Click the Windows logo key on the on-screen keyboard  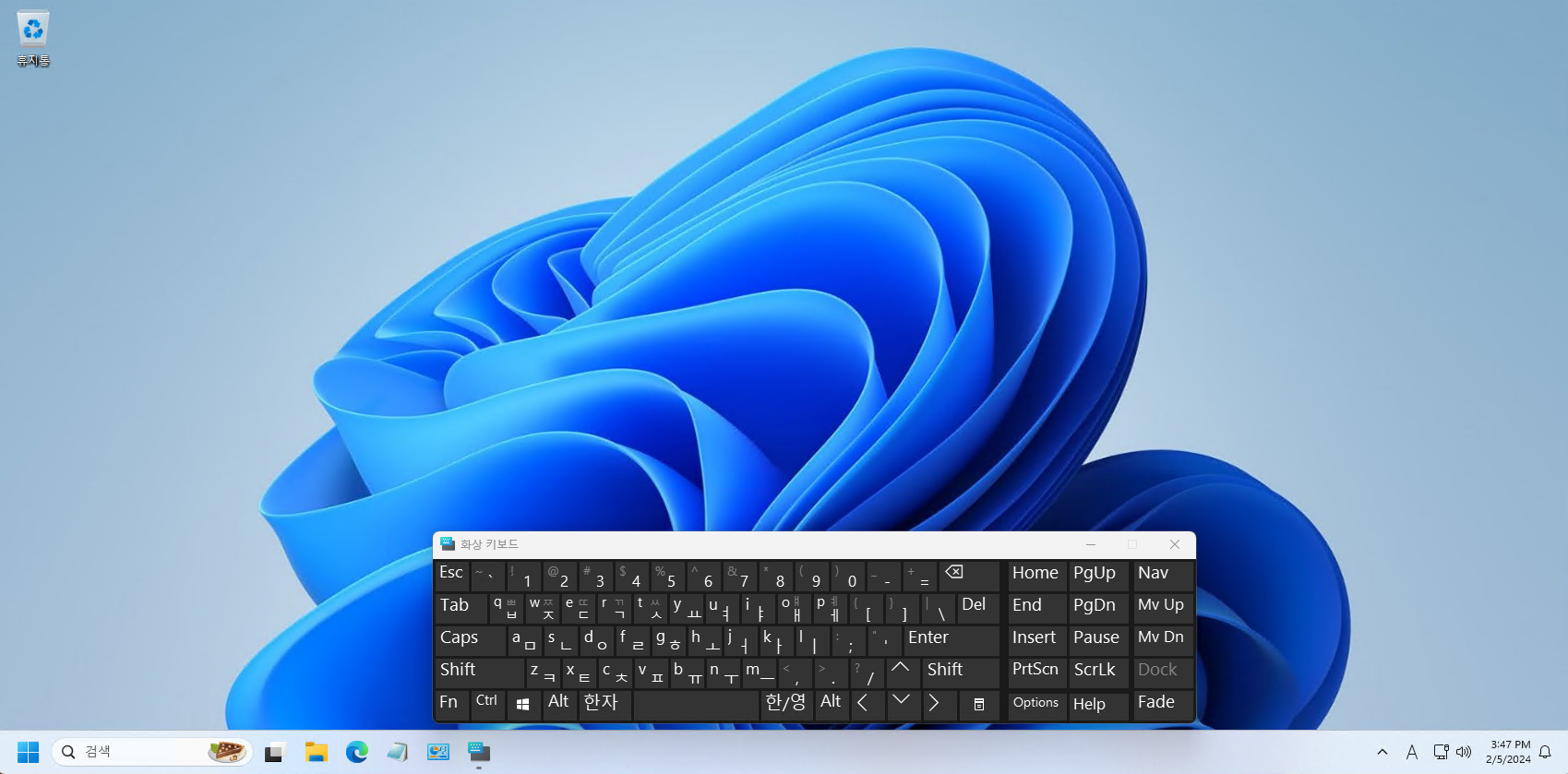click(522, 705)
